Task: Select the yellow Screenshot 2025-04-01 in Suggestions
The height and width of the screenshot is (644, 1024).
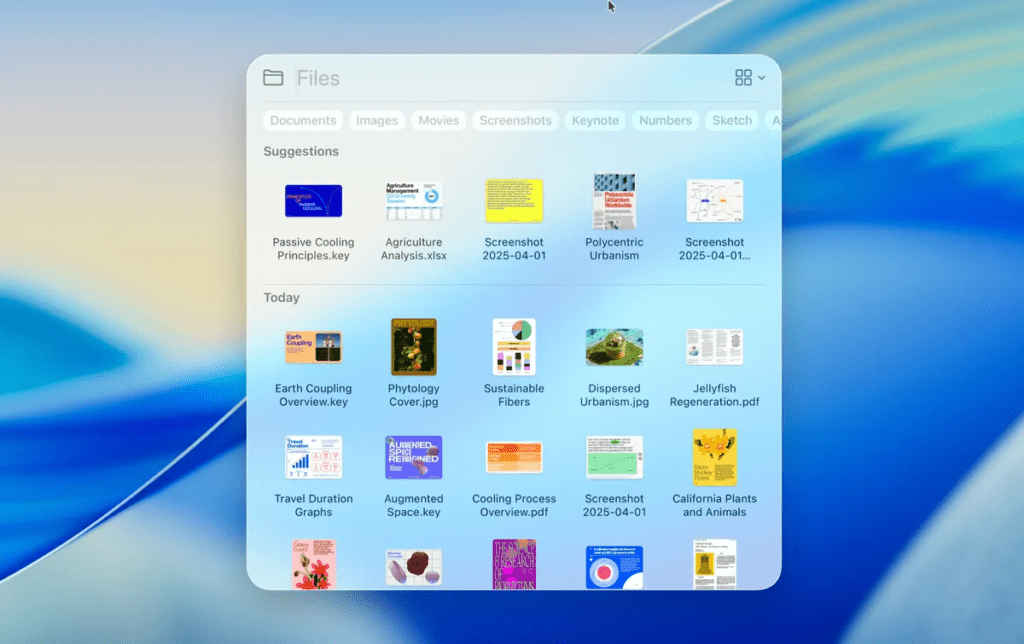Action: (x=514, y=221)
